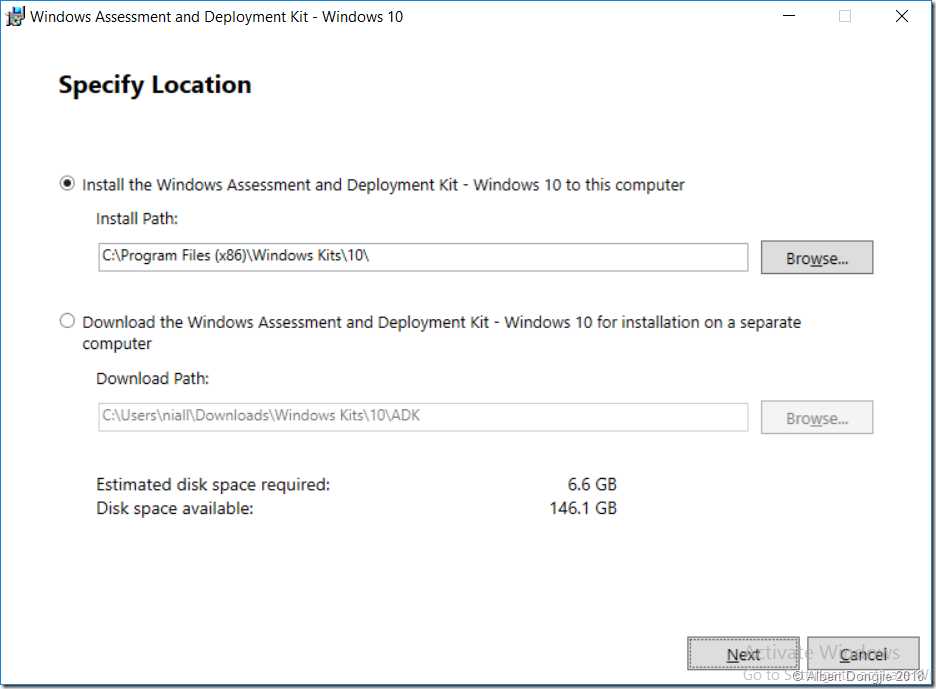Viewport: 936px width, 689px height.
Task: Click the disabled Download Path field
Action: pos(423,417)
